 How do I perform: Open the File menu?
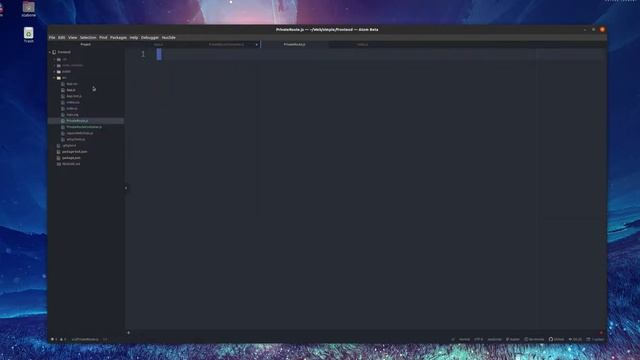[52, 38]
